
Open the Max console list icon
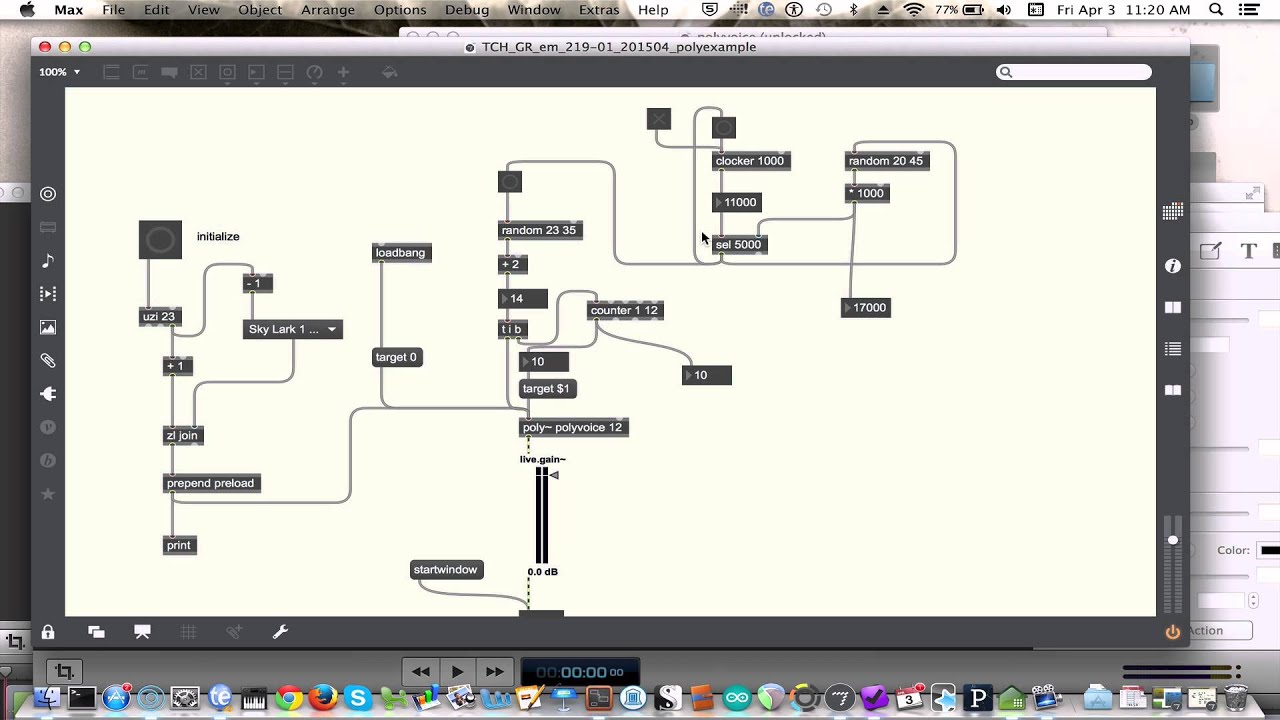[x=1173, y=349]
